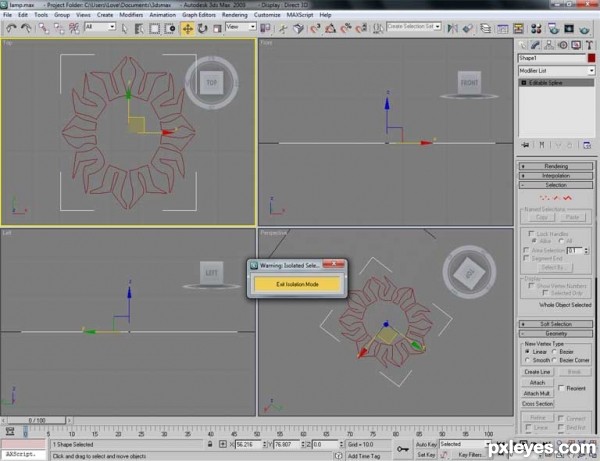Click the Use Pivot Point Center icon
600x461 pixels.
pyautogui.click(x=265, y=28)
